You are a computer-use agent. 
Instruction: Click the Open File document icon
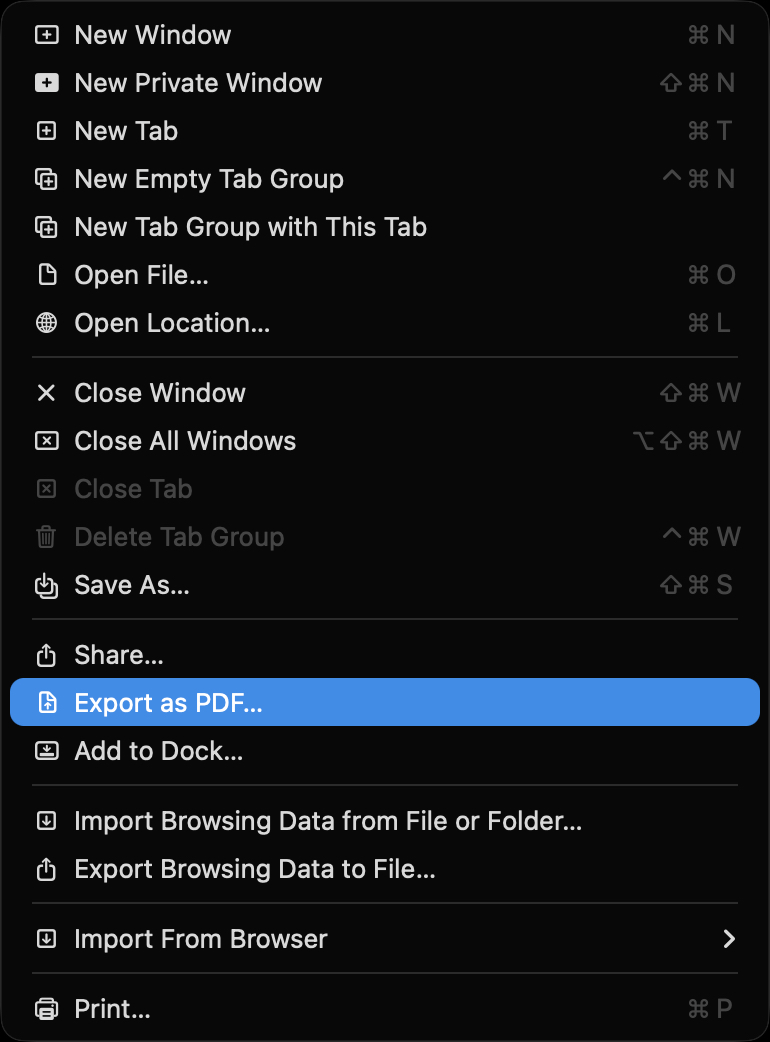pyautogui.click(x=46, y=275)
